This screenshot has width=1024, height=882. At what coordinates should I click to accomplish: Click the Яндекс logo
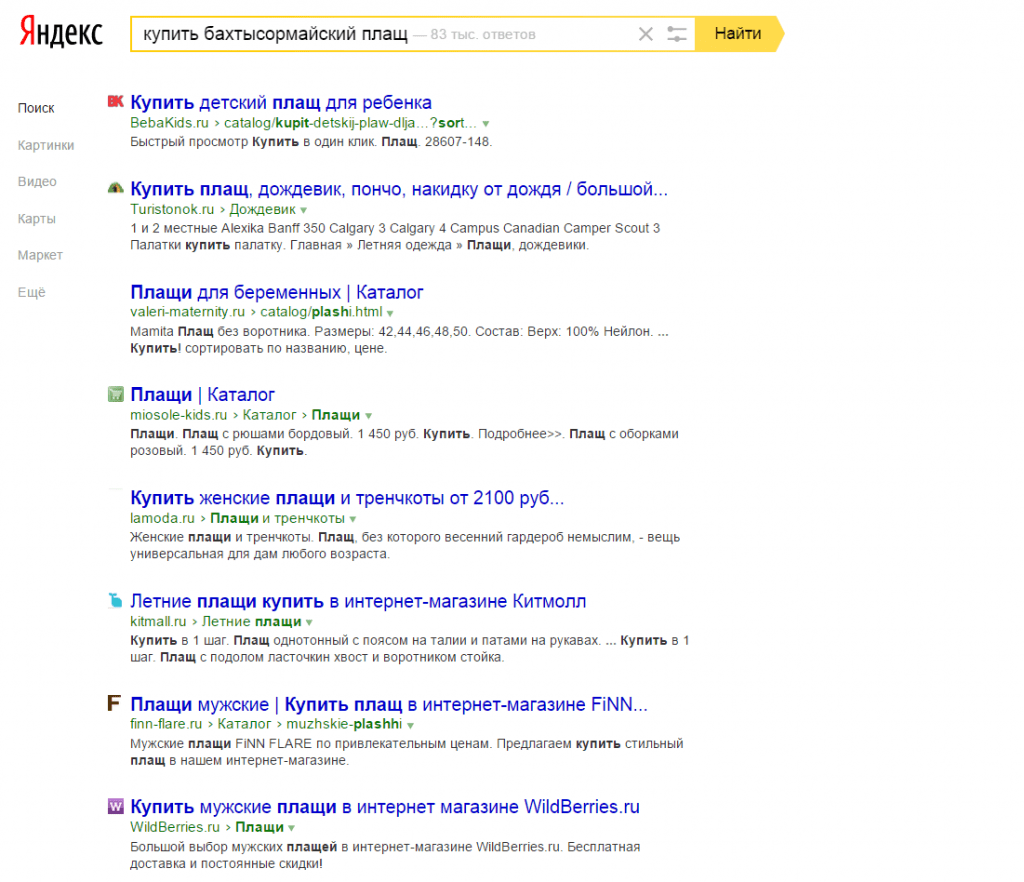coord(61,33)
